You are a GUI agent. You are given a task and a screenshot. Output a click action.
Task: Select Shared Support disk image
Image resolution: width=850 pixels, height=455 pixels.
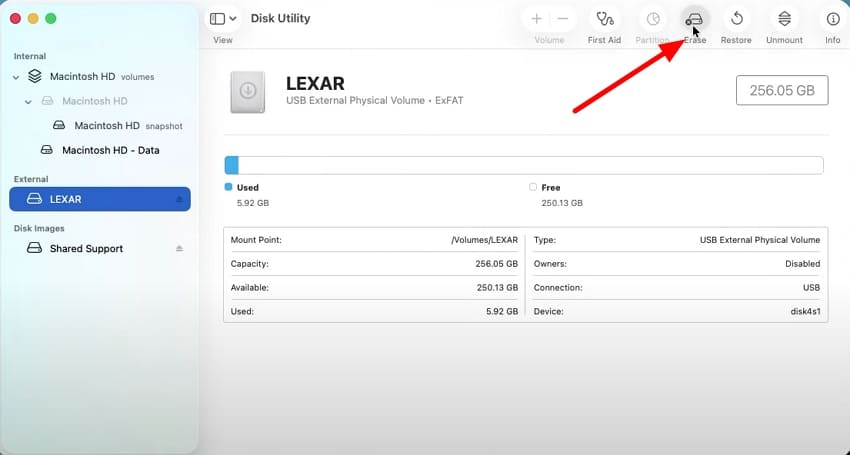[x=100, y=248]
